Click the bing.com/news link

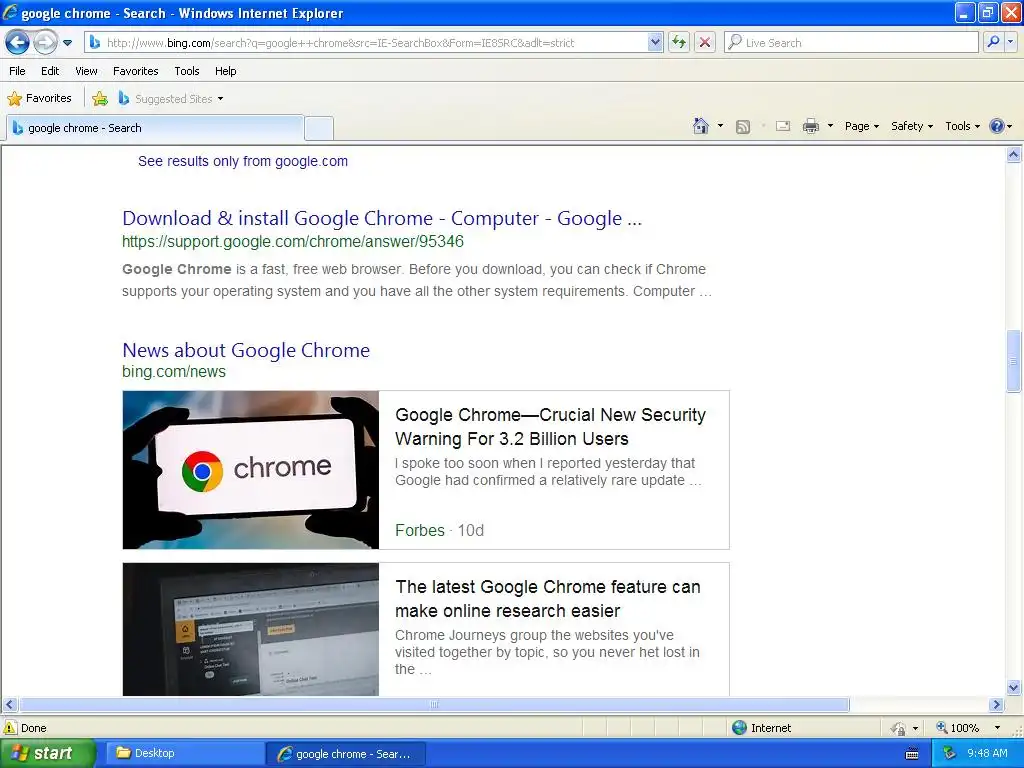click(x=174, y=372)
